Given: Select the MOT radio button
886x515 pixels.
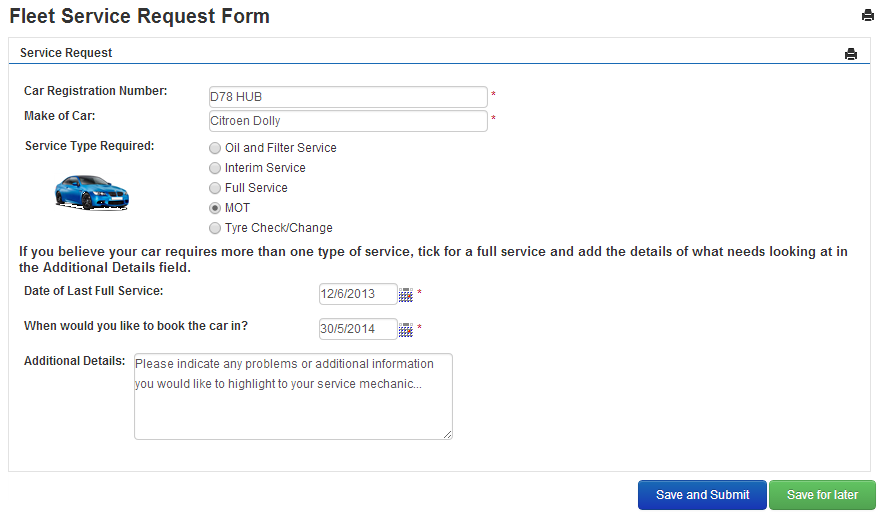Looking at the screenshot, I should 215,208.
